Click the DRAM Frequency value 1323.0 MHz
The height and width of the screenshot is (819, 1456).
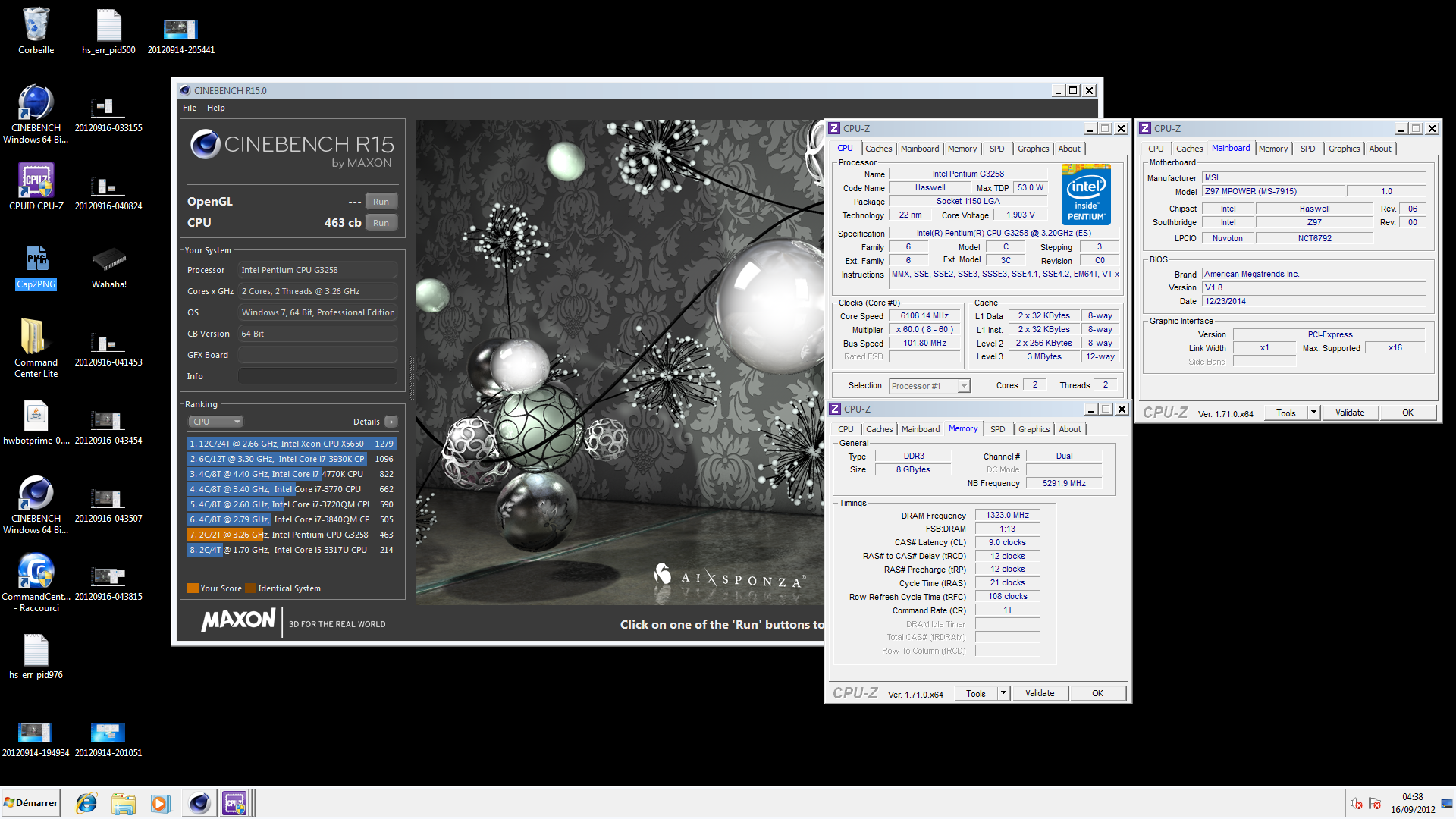coord(1007,516)
